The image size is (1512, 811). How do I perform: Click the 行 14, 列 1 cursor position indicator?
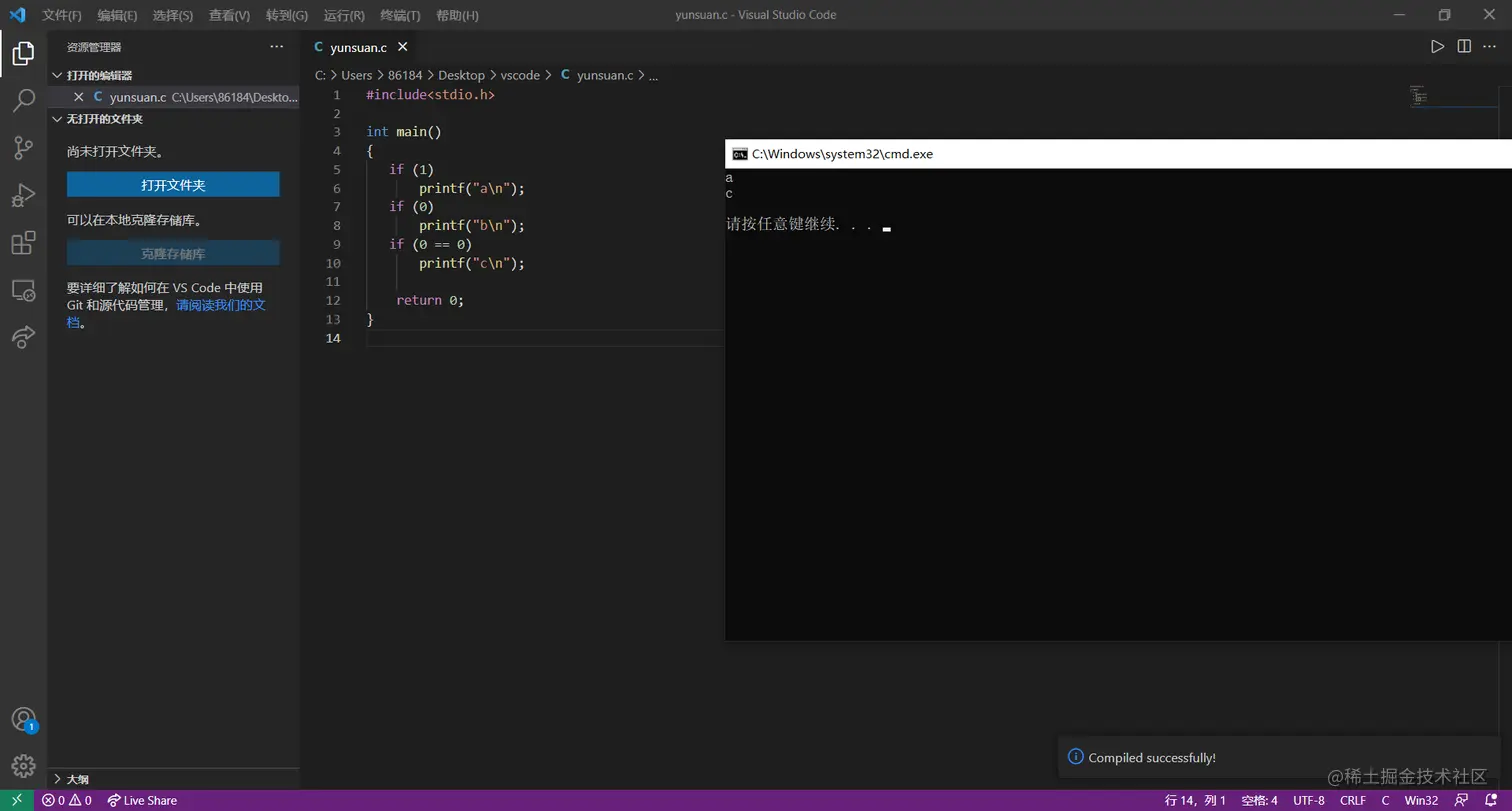click(1195, 800)
